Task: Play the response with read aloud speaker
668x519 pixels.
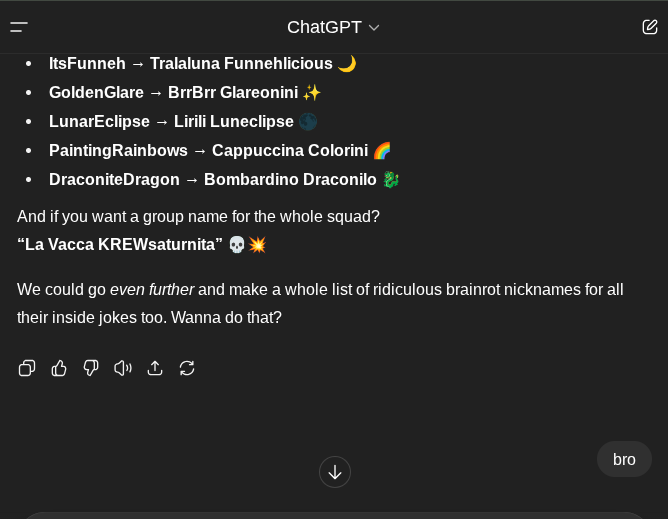Action: pos(123,368)
